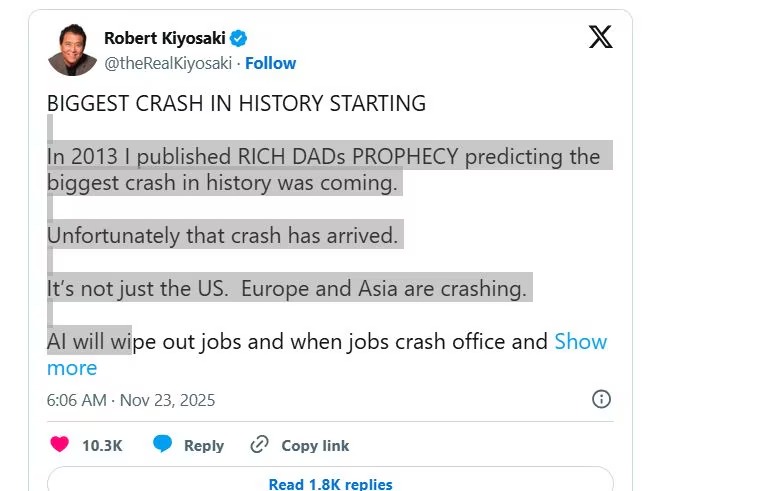The height and width of the screenshot is (491, 760).
Task: Select the Copy link text
Action: point(315,446)
